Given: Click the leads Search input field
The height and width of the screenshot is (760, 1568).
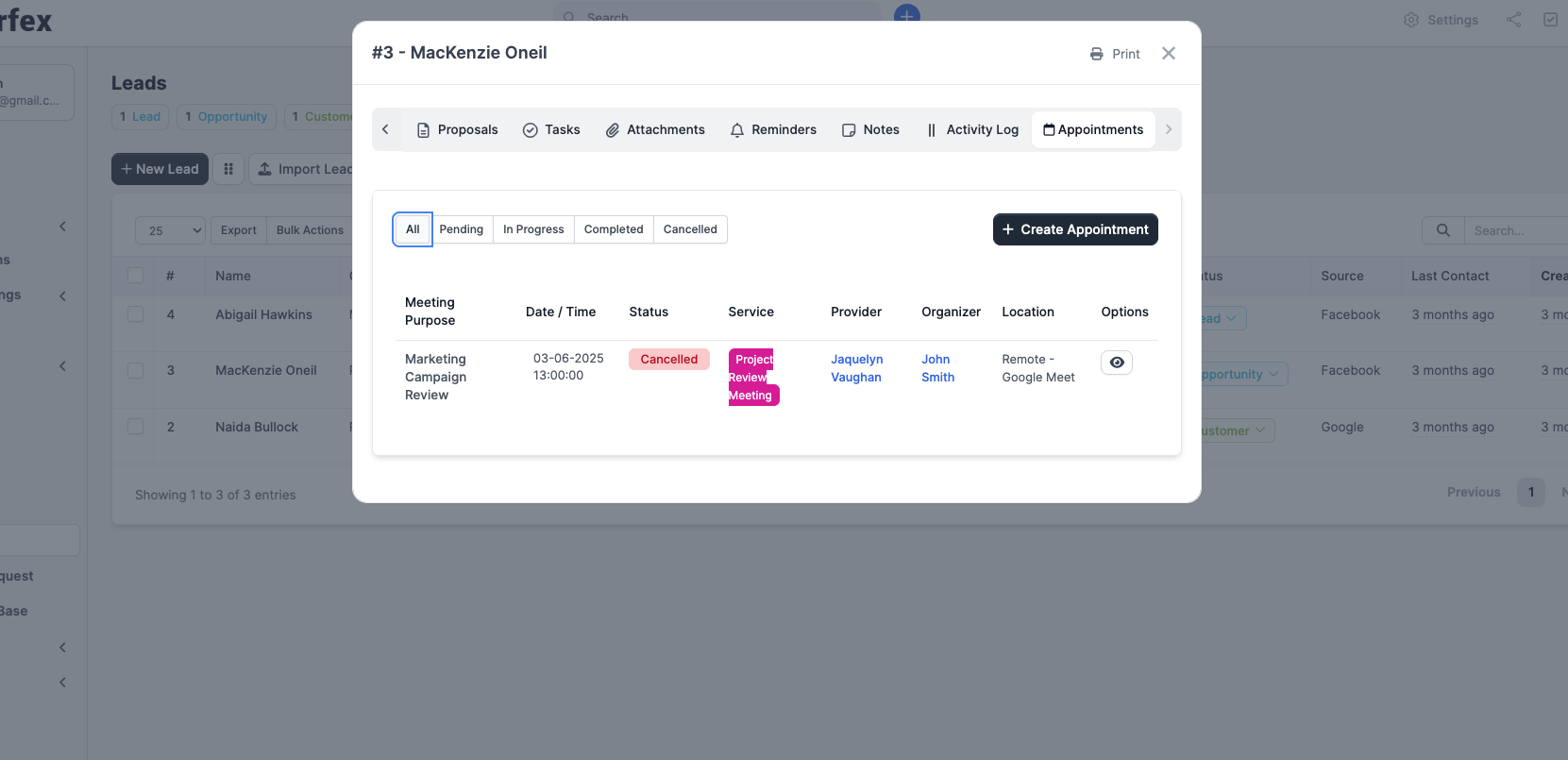Looking at the screenshot, I should [1515, 230].
